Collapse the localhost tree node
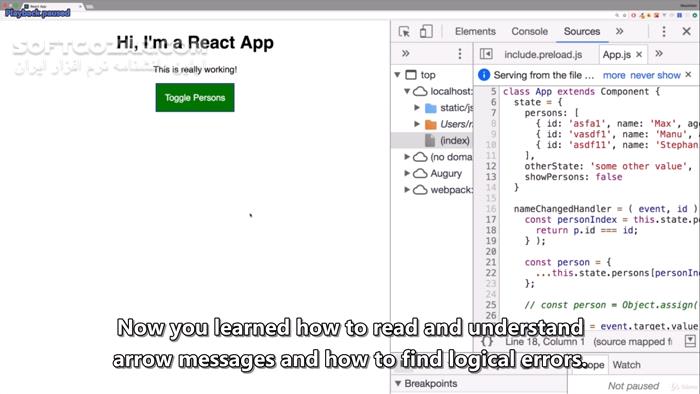Screen dimensions: 700x394 407,91
